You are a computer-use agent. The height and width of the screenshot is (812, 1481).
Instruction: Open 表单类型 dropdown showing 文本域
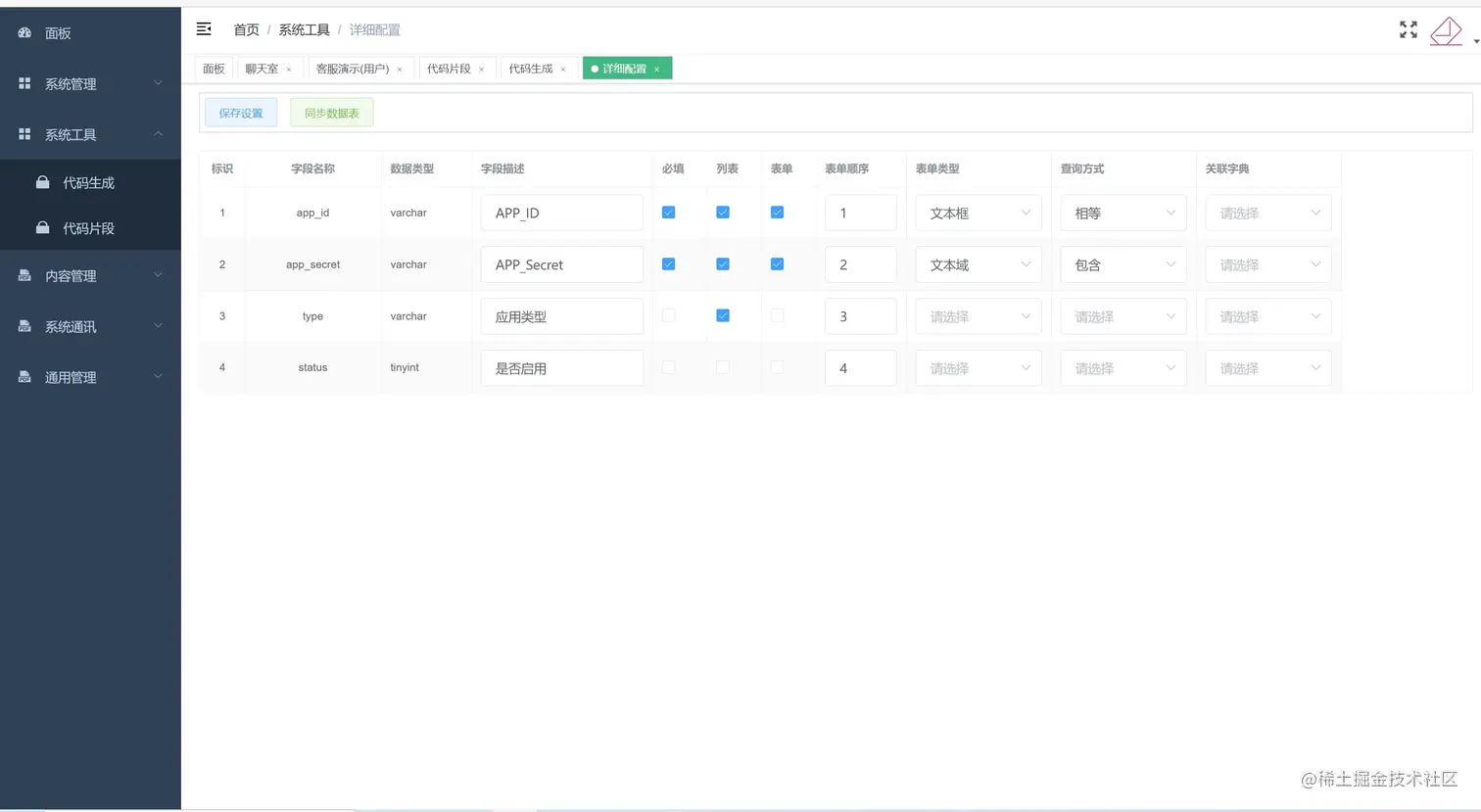coord(979,264)
